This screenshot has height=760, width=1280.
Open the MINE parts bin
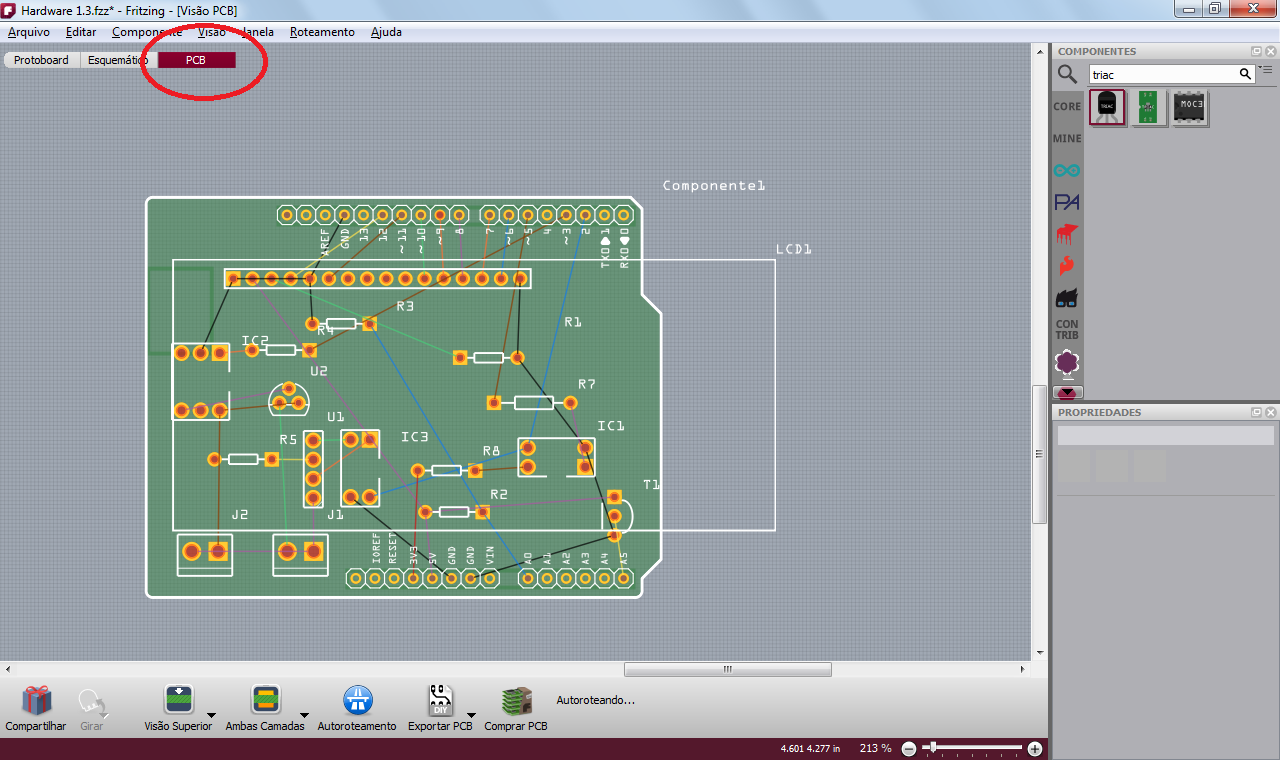click(x=1067, y=139)
